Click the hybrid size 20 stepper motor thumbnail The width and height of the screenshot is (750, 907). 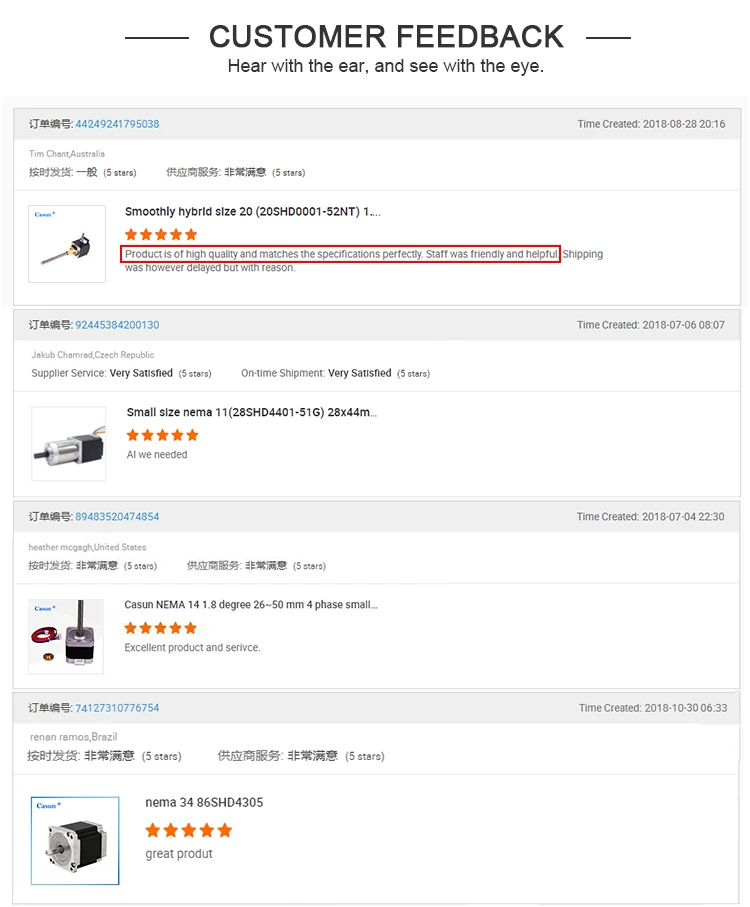67,244
